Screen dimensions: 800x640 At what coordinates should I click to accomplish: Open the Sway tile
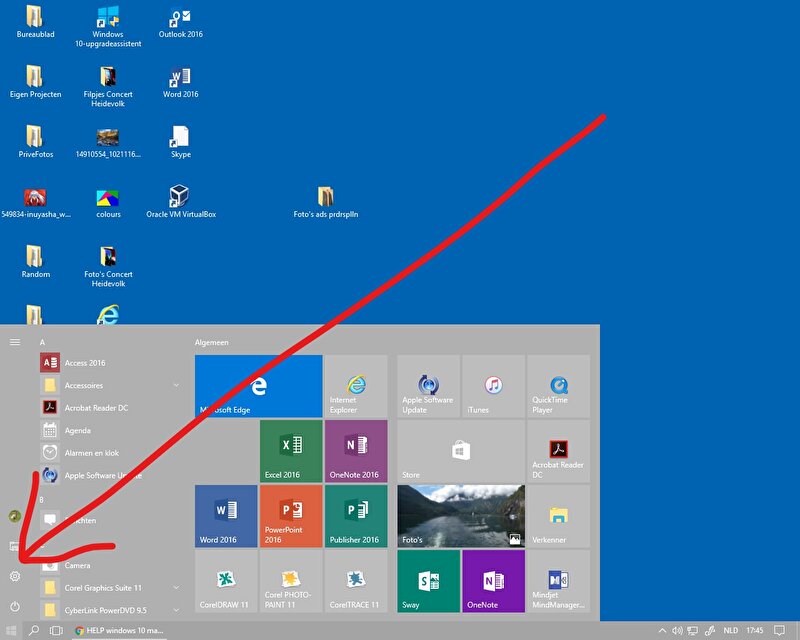tap(428, 582)
